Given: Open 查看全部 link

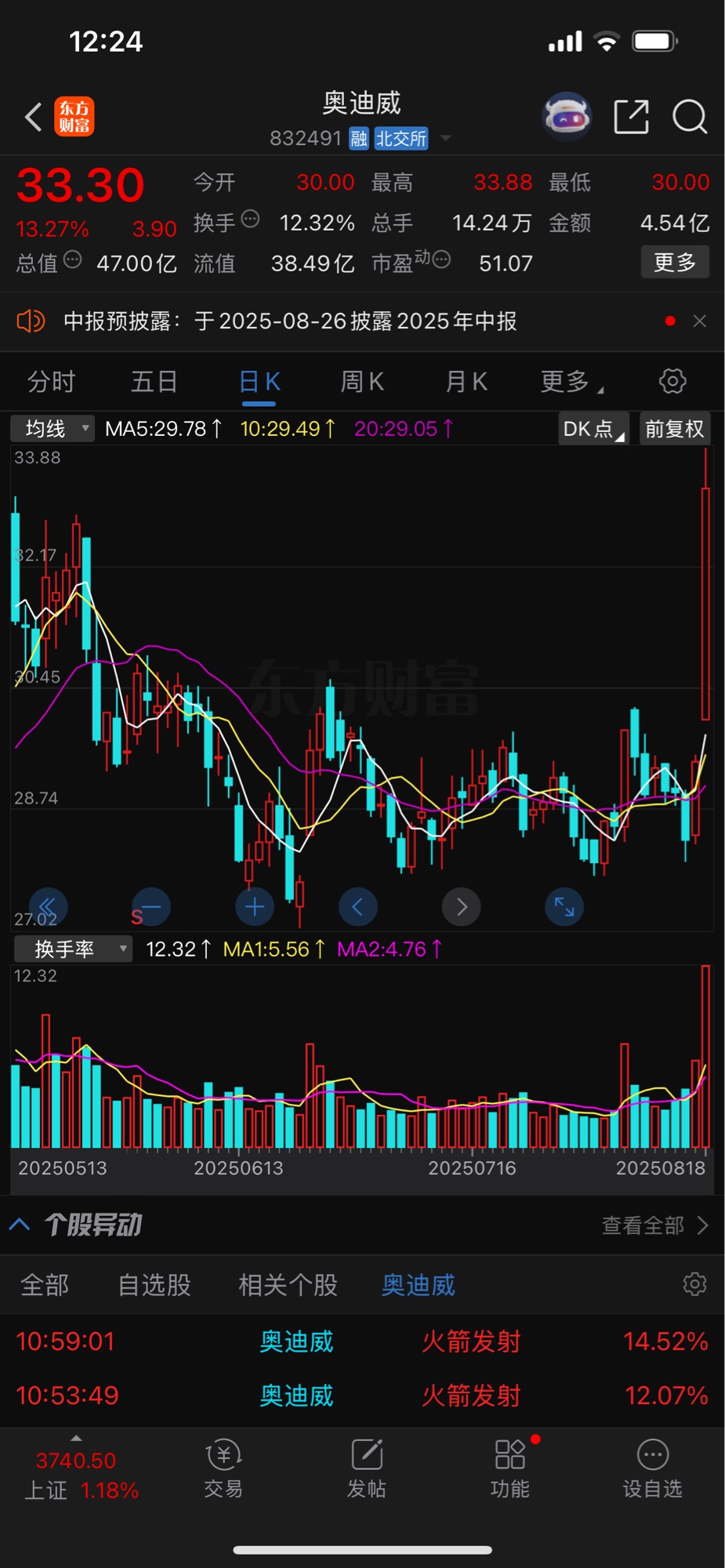Looking at the screenshot, I should point(654,1225).
